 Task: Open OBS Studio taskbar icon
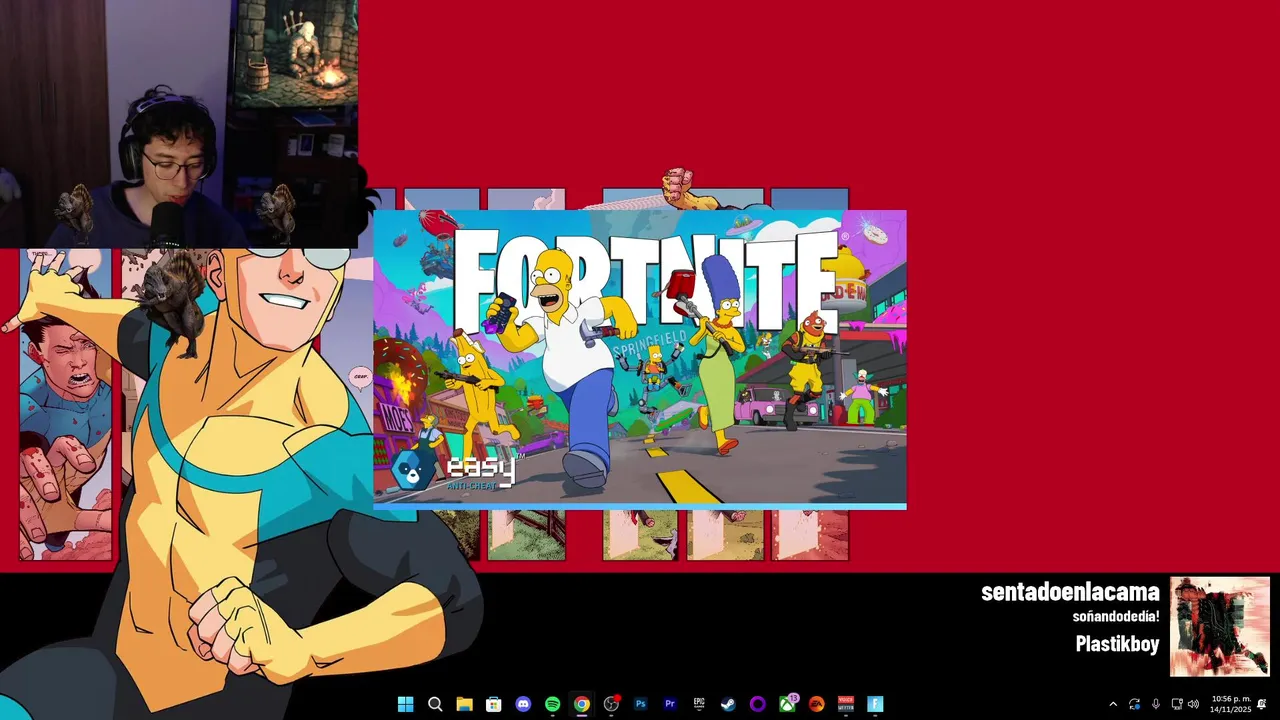[611, 704]
